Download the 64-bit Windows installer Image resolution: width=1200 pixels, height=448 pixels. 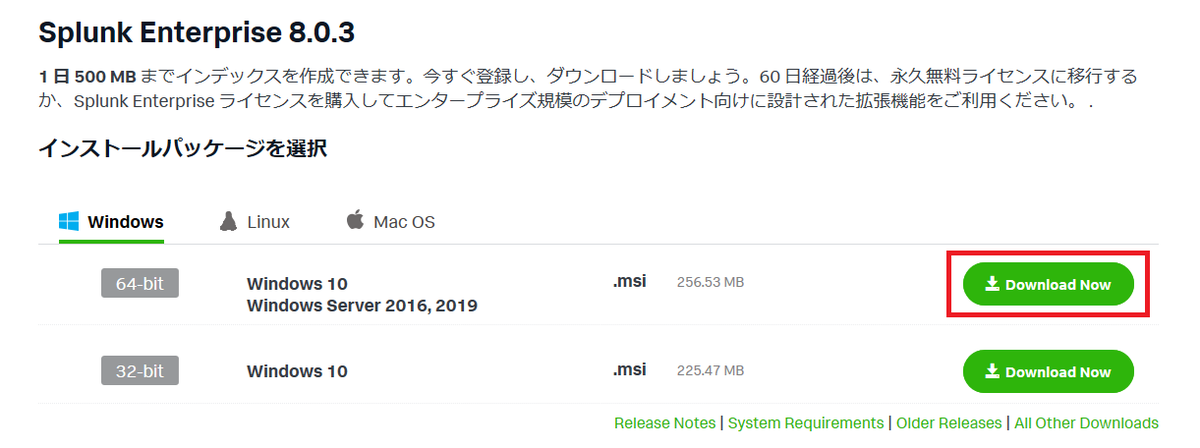click(1048, 284)
